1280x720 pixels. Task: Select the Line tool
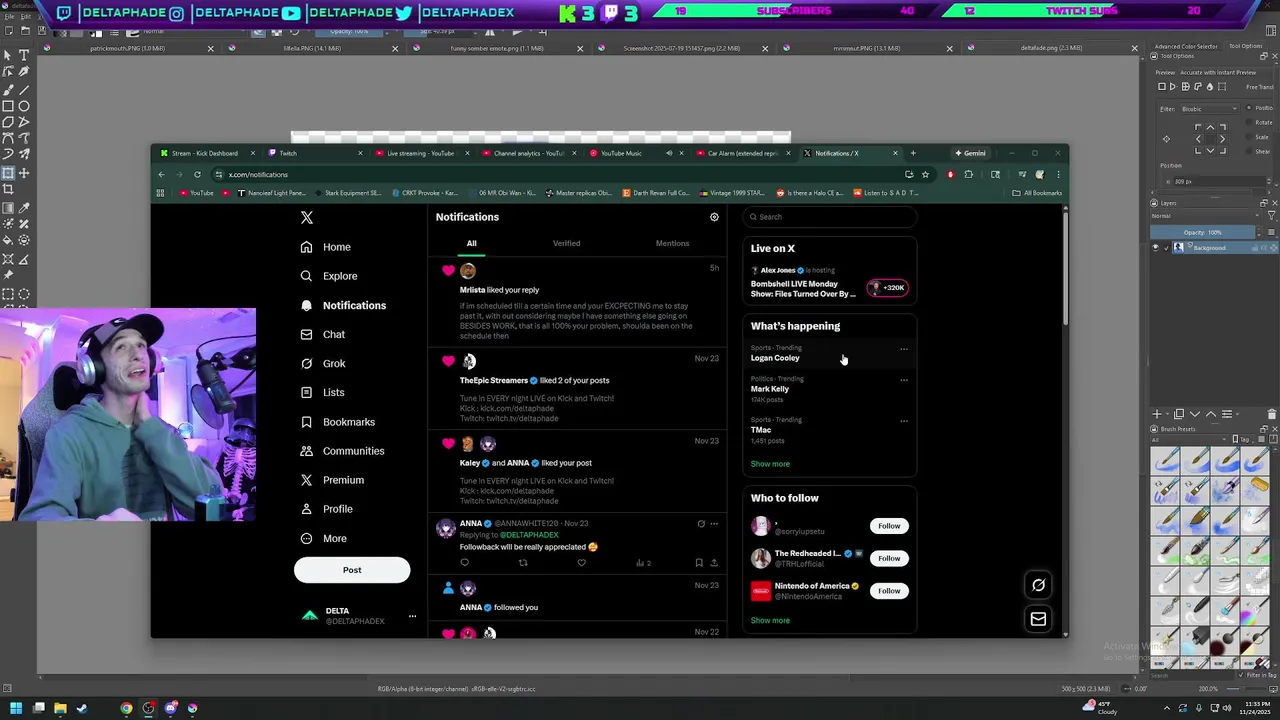[24, 89]
